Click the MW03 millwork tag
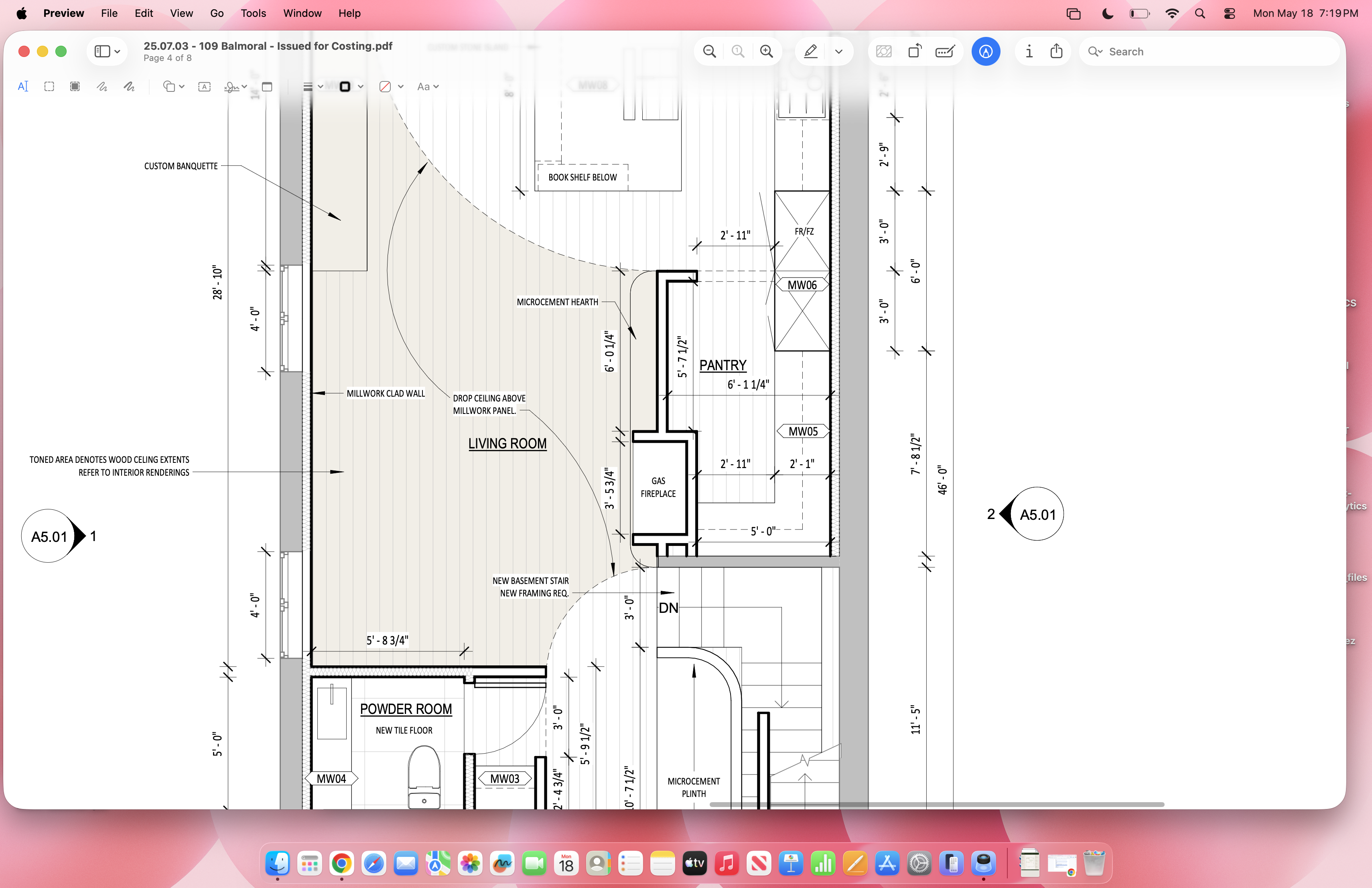The image size is (1372, 888). point(504,779)
